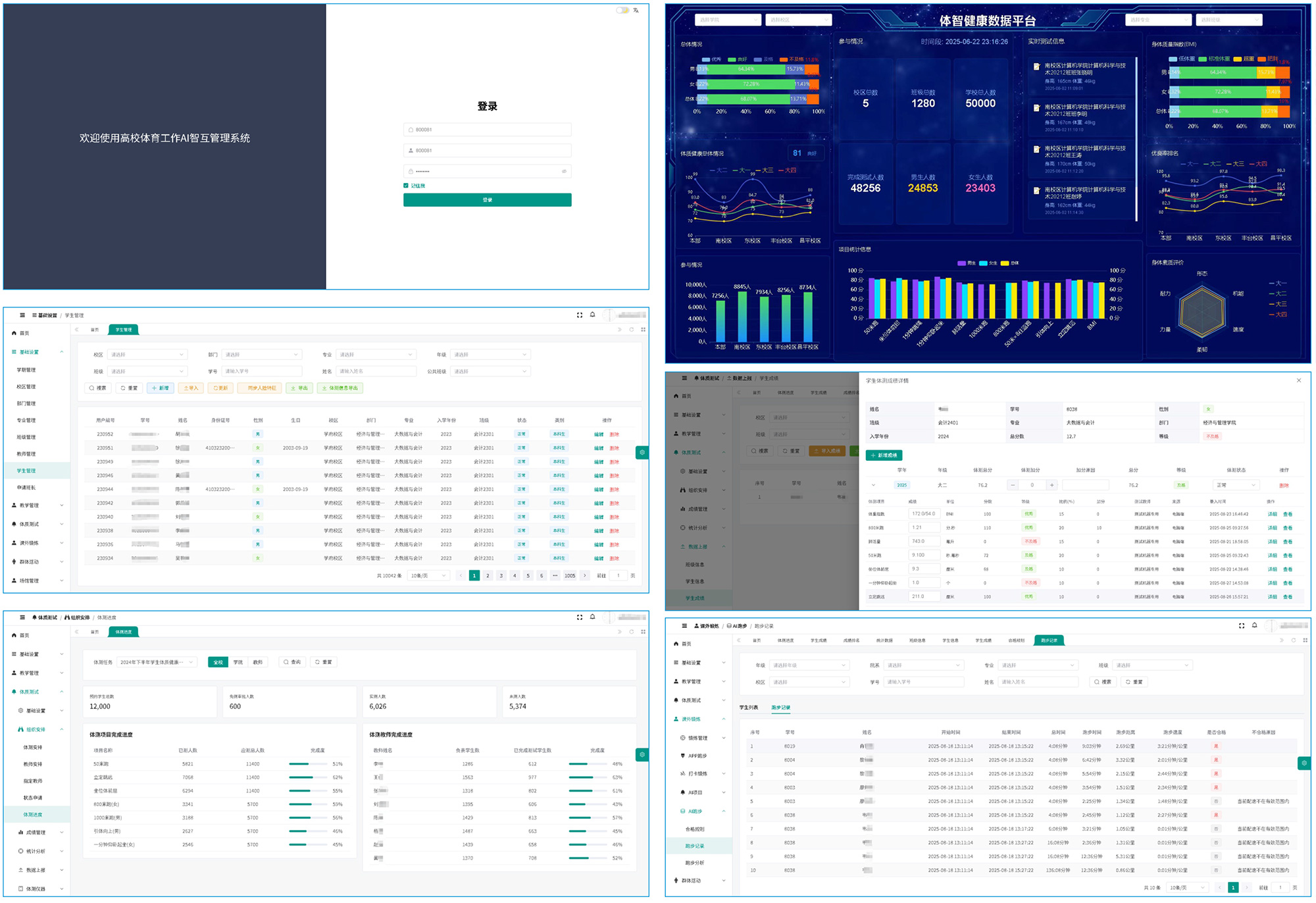Viewport: 1316px width, 903px height.
Task: Open 校区管理 in the sidebar menu
Action: (27, 387)
